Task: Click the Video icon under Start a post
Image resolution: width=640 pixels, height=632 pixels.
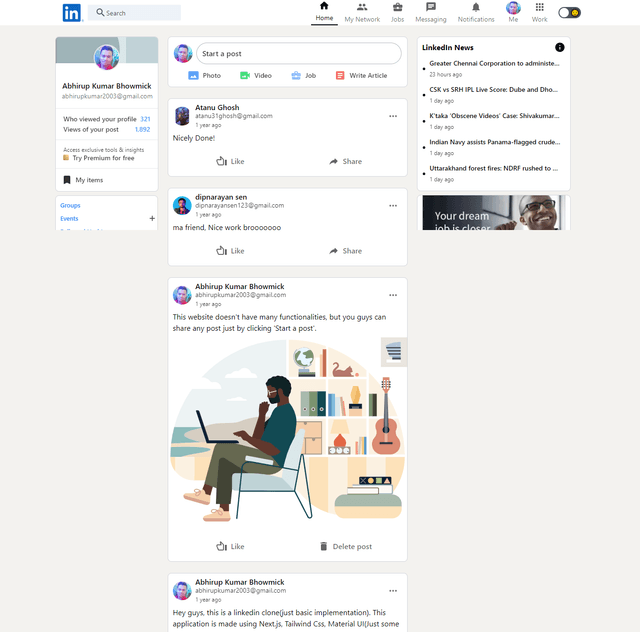Action: click(245, 76)
